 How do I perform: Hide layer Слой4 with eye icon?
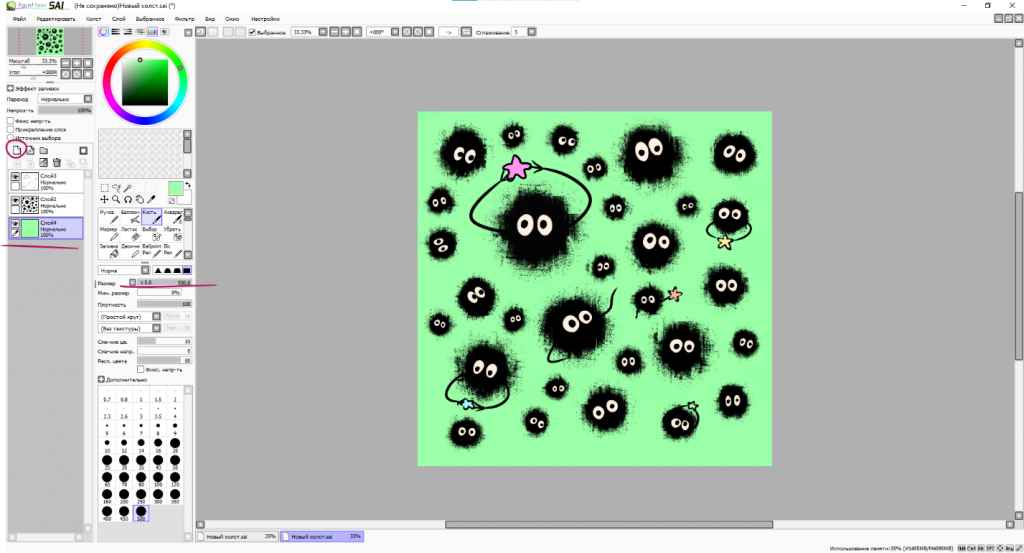pyautogui.click(x=15, y=223)
